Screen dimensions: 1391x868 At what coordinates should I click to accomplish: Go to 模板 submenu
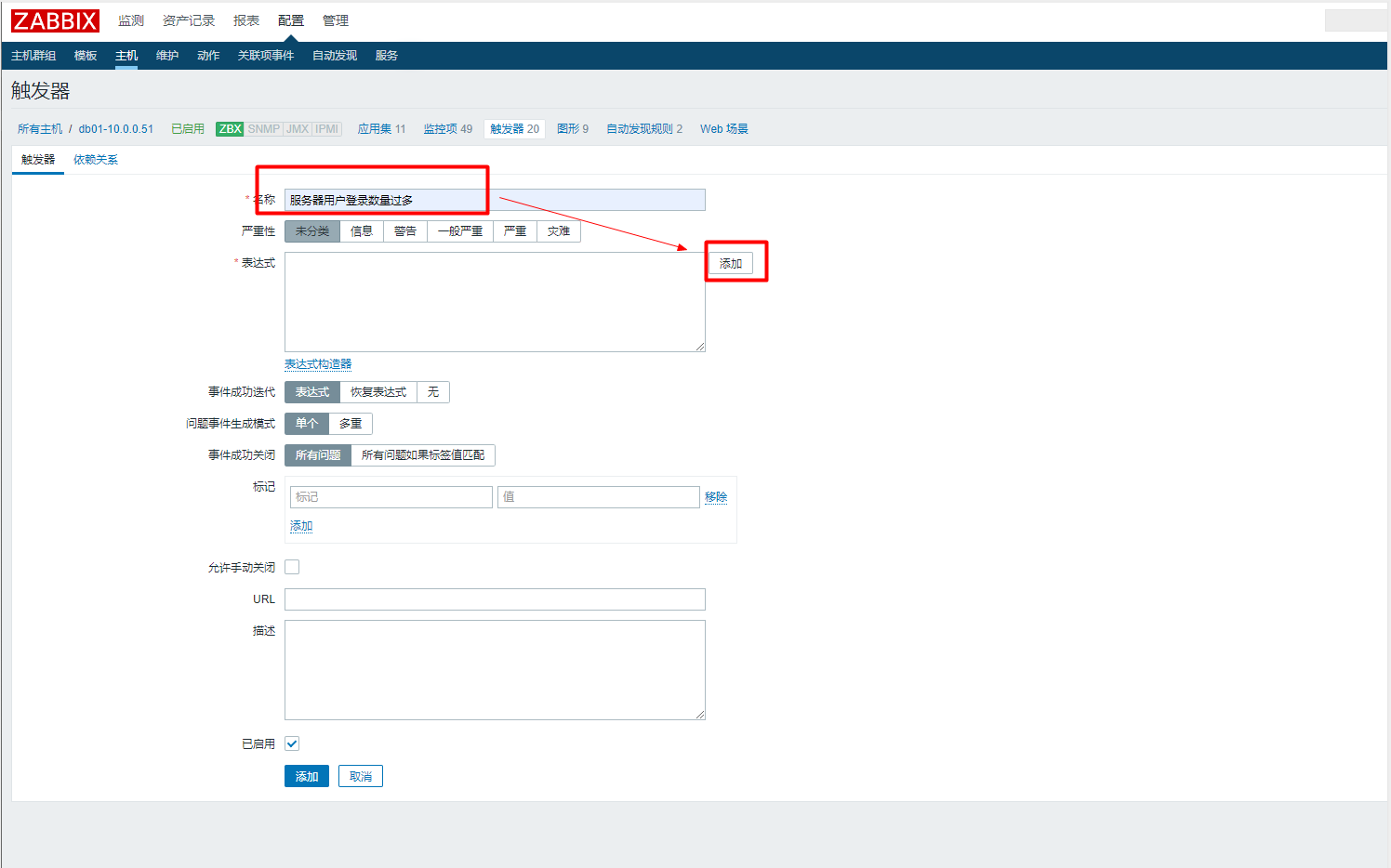point(86,56)
